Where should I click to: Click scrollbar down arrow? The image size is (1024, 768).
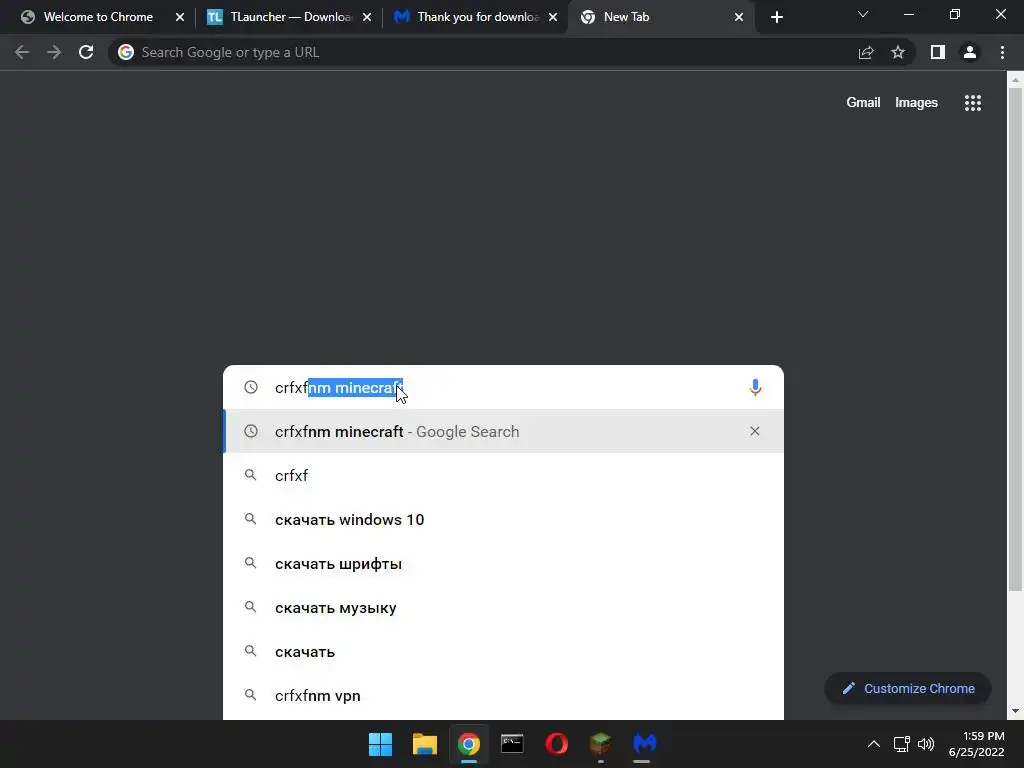[1015, 711]
